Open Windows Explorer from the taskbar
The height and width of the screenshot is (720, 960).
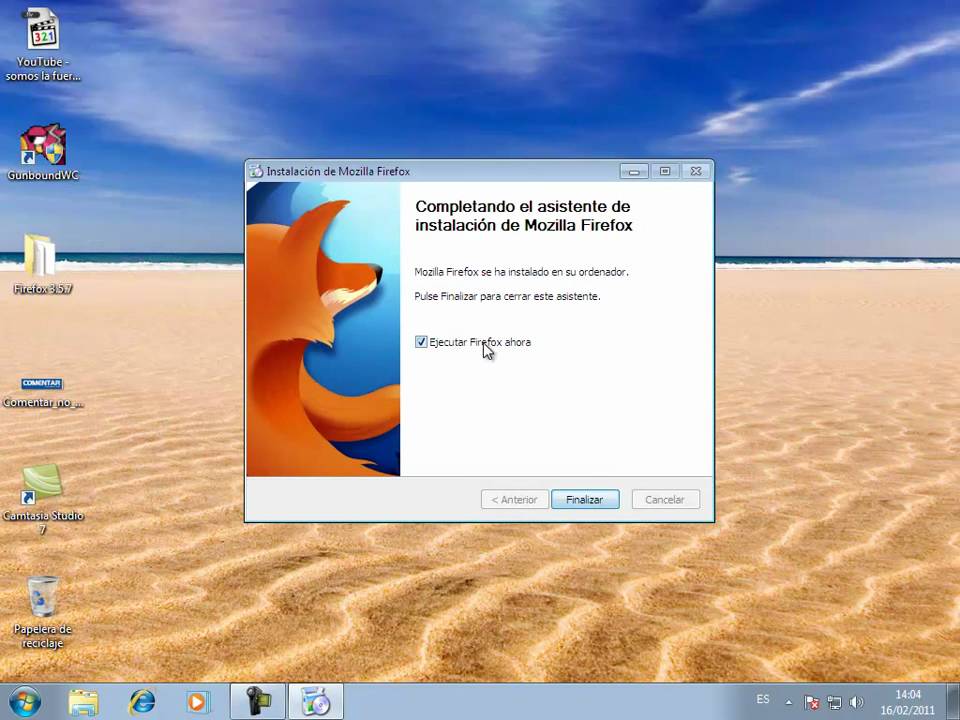pos(84,702)
